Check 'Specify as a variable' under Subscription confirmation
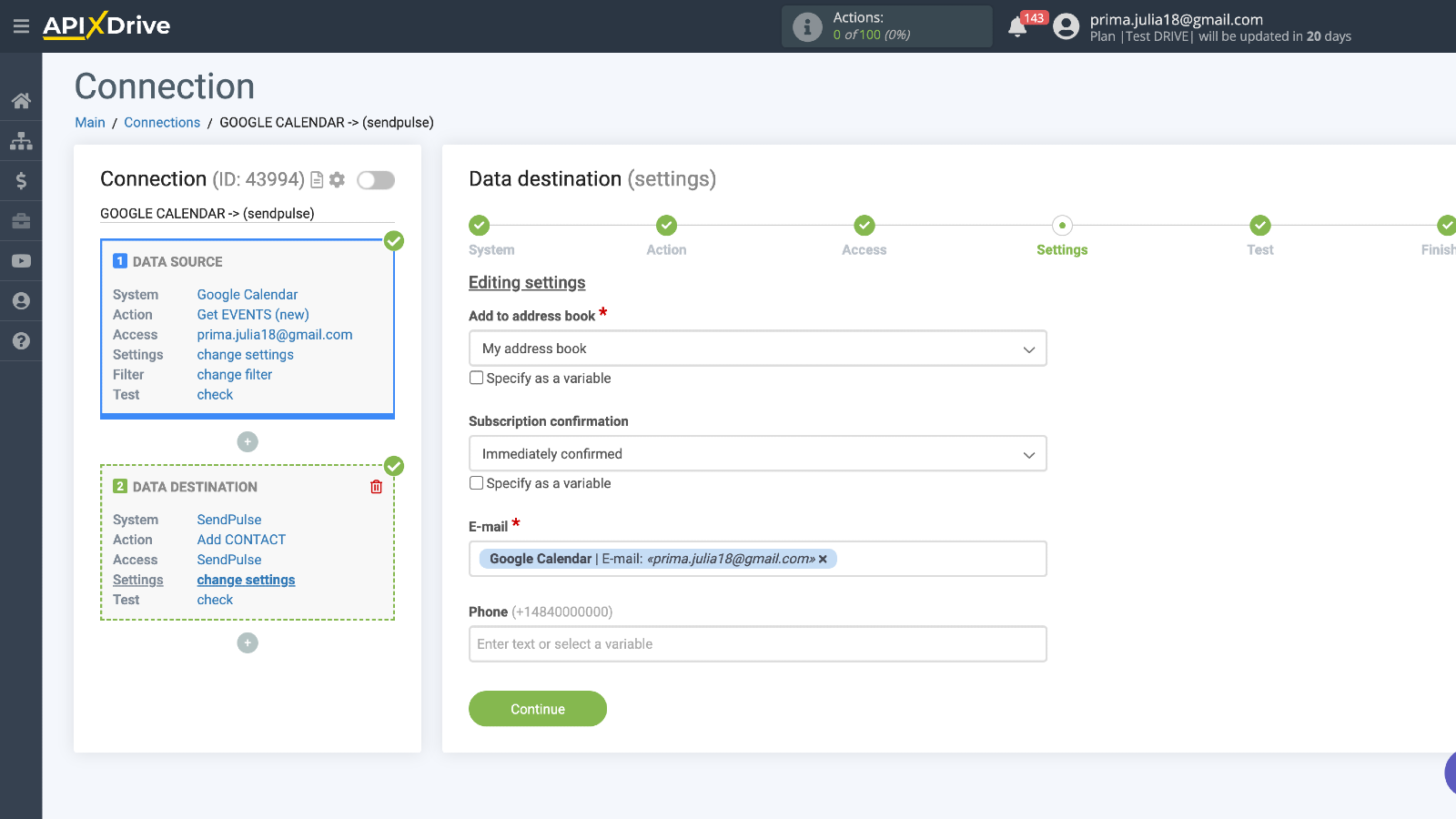The width and height of the screenshot is (1456, 819). click(476, 483)
